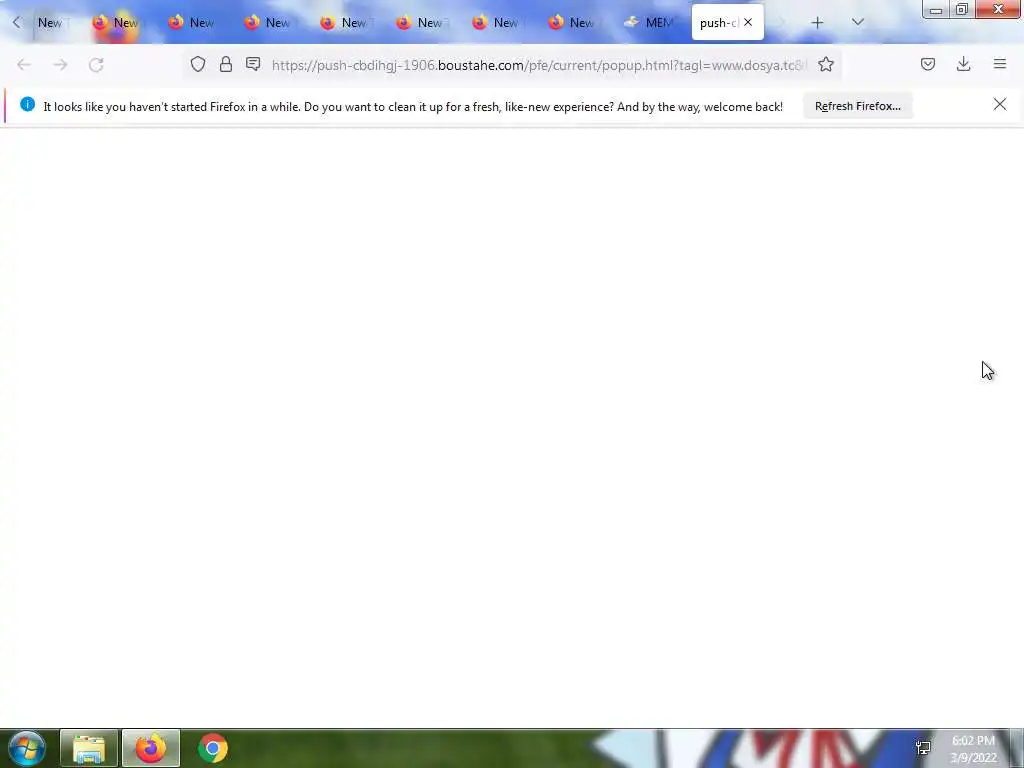This screenshot has width=1024, height=768.
Task: Bookmark this page with the star
Action: 826,64
